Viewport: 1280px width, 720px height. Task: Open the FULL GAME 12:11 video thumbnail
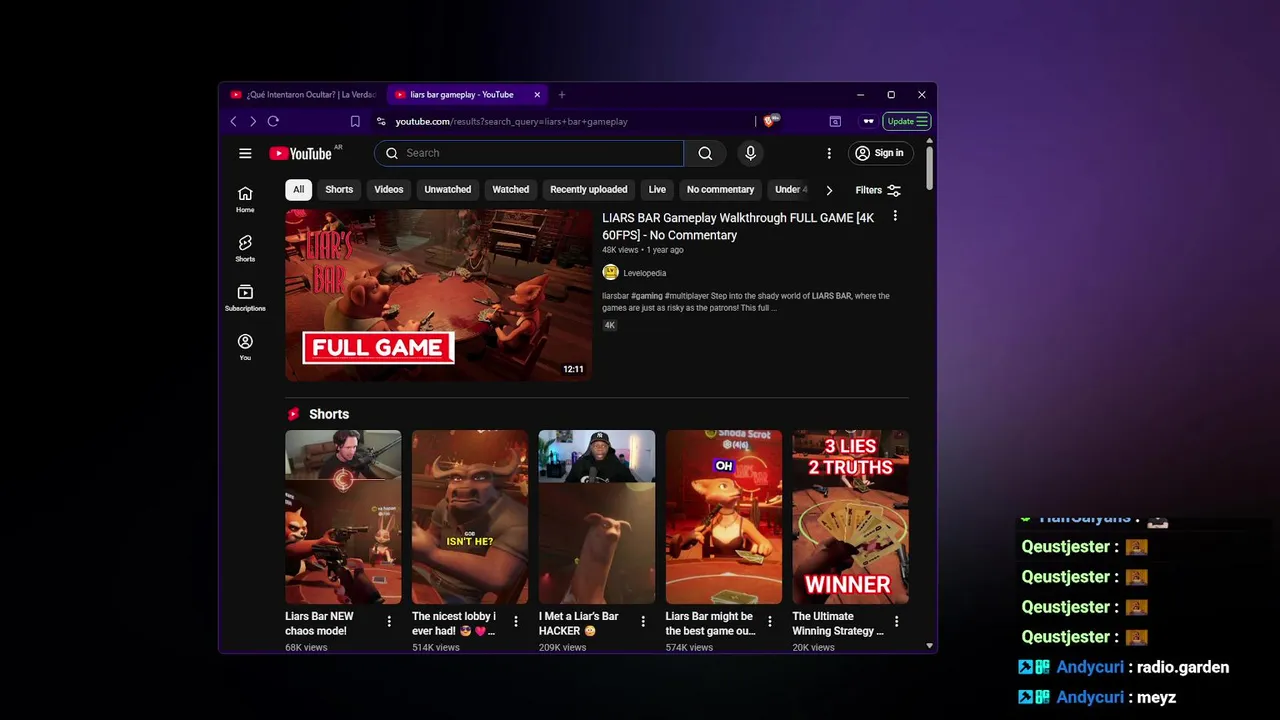click(438, 295)
